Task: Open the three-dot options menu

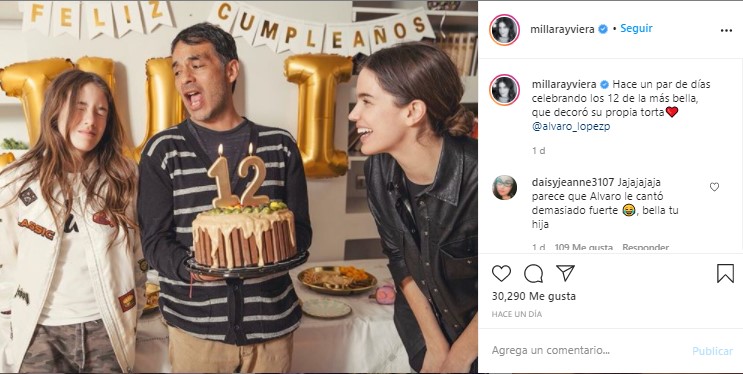Action: coord(726,30)
